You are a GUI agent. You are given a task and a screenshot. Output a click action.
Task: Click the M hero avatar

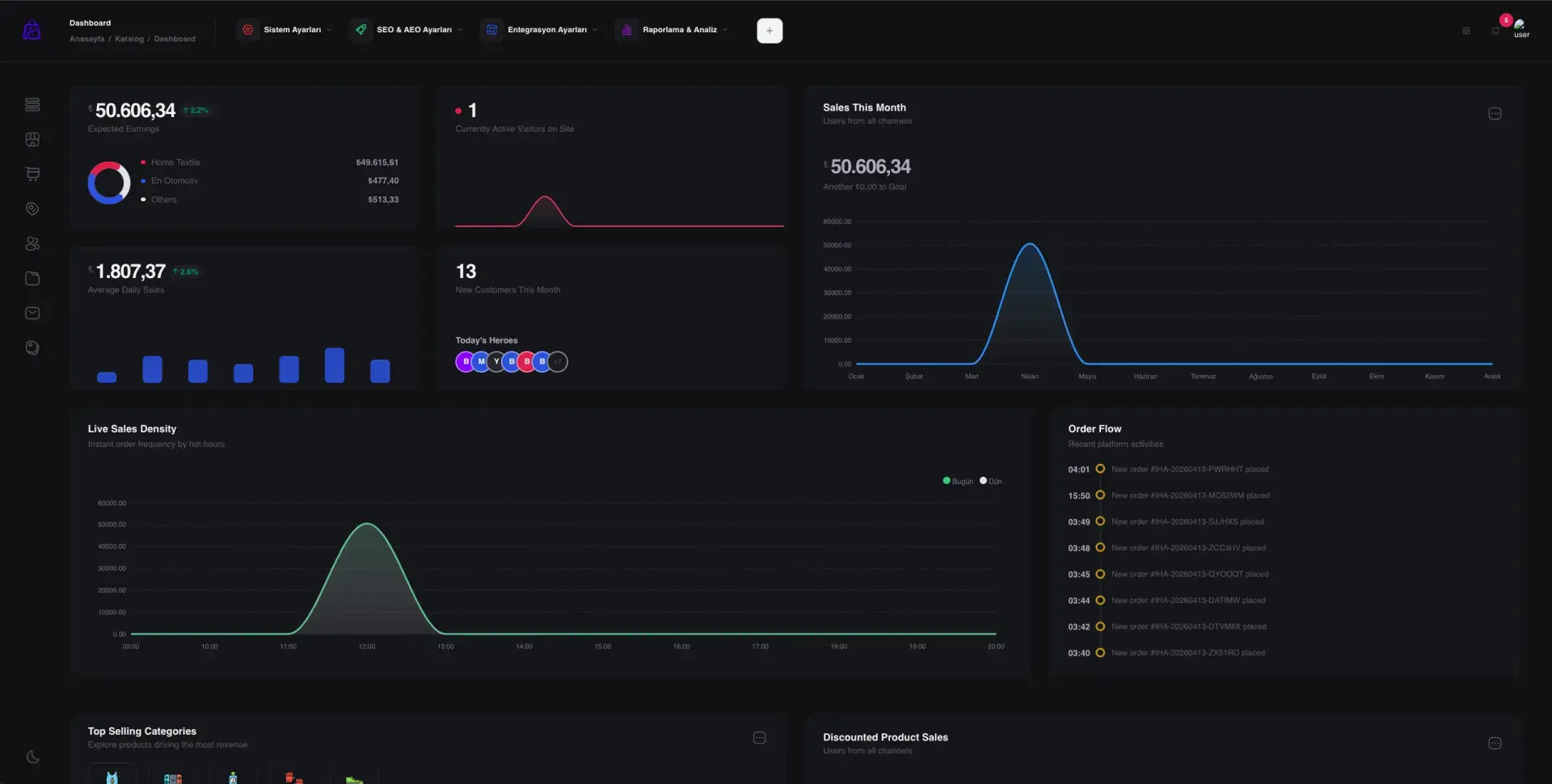pos(481,361)
